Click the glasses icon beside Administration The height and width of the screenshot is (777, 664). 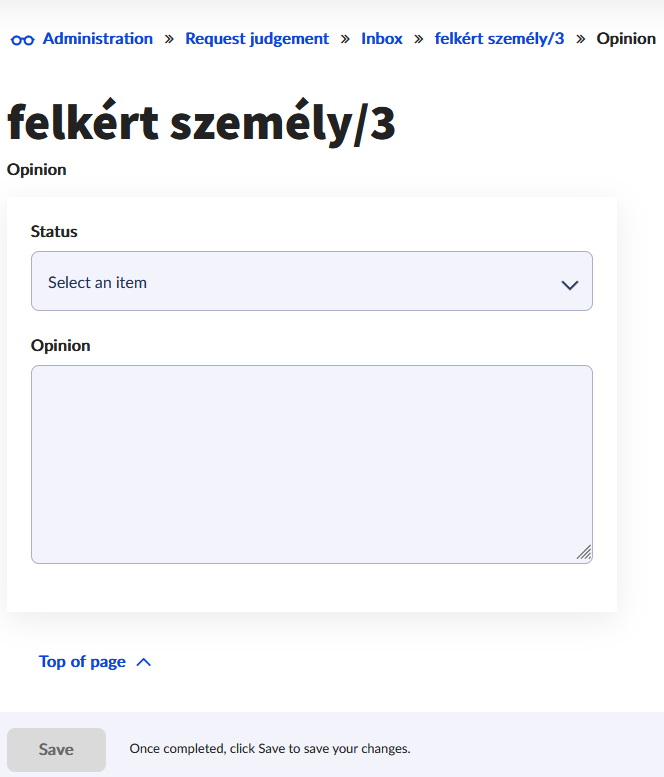point(22,40)
